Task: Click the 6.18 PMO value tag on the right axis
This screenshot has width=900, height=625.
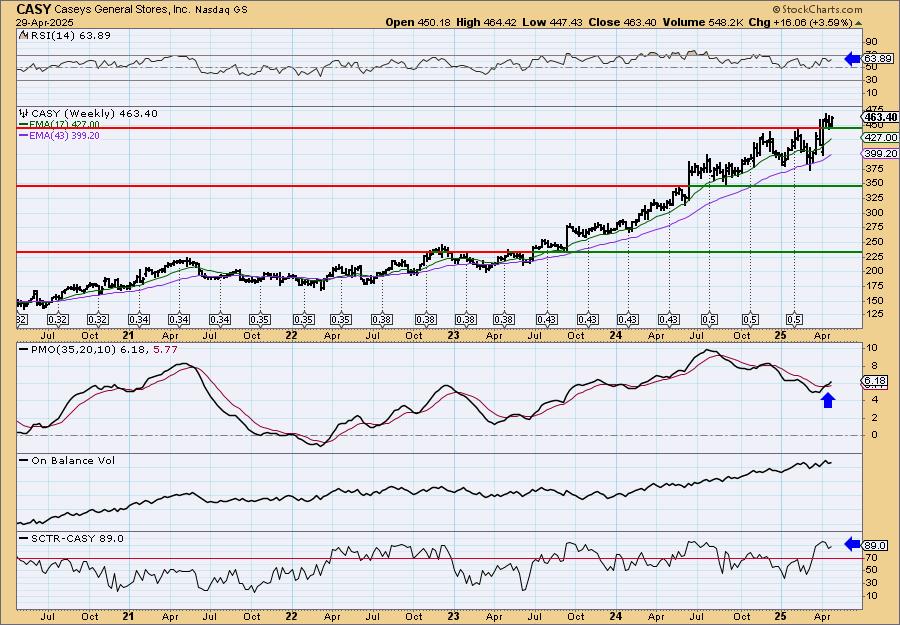Action: pos(876,381)
